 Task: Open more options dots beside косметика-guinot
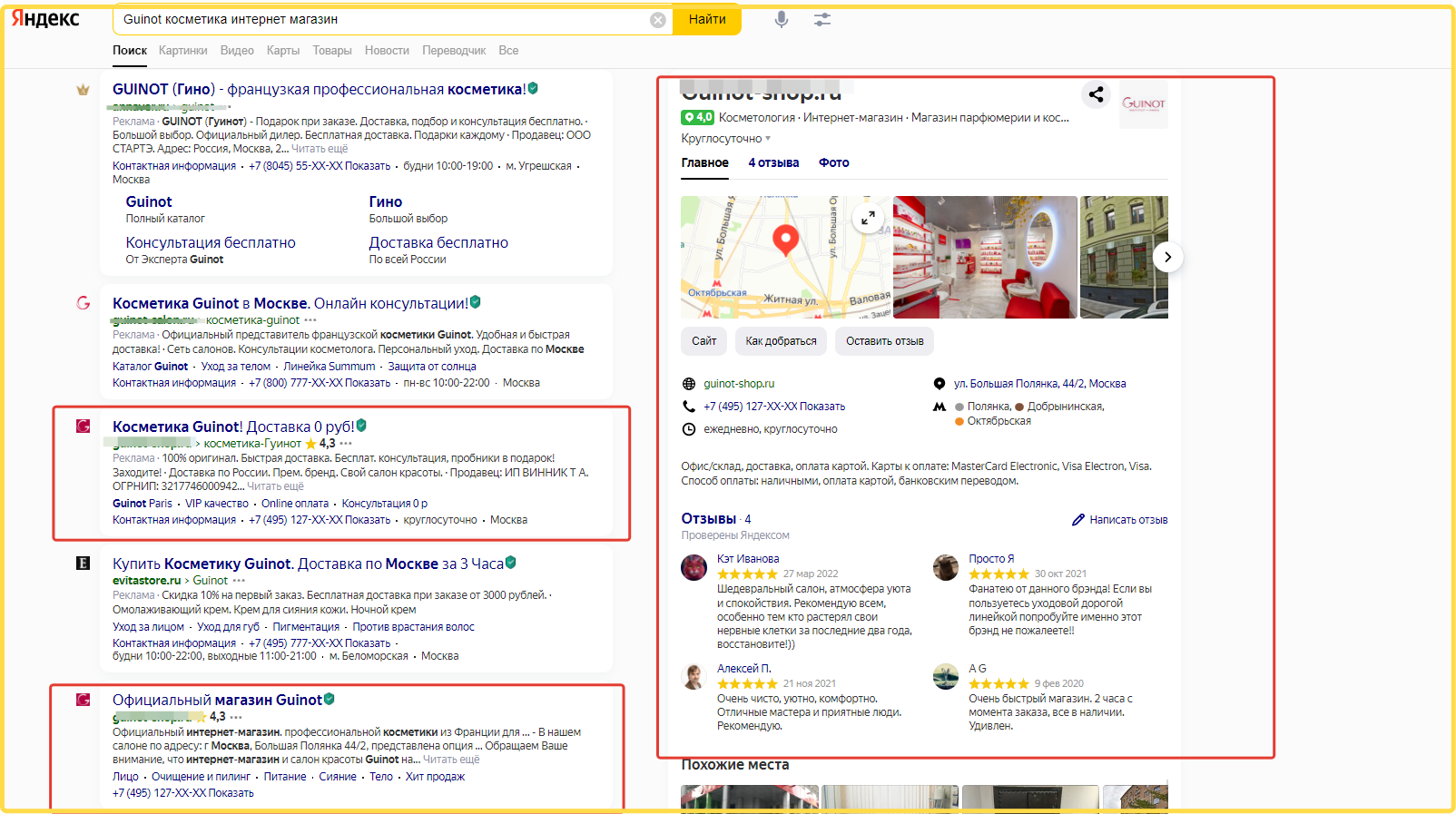[x=310, y=320]
